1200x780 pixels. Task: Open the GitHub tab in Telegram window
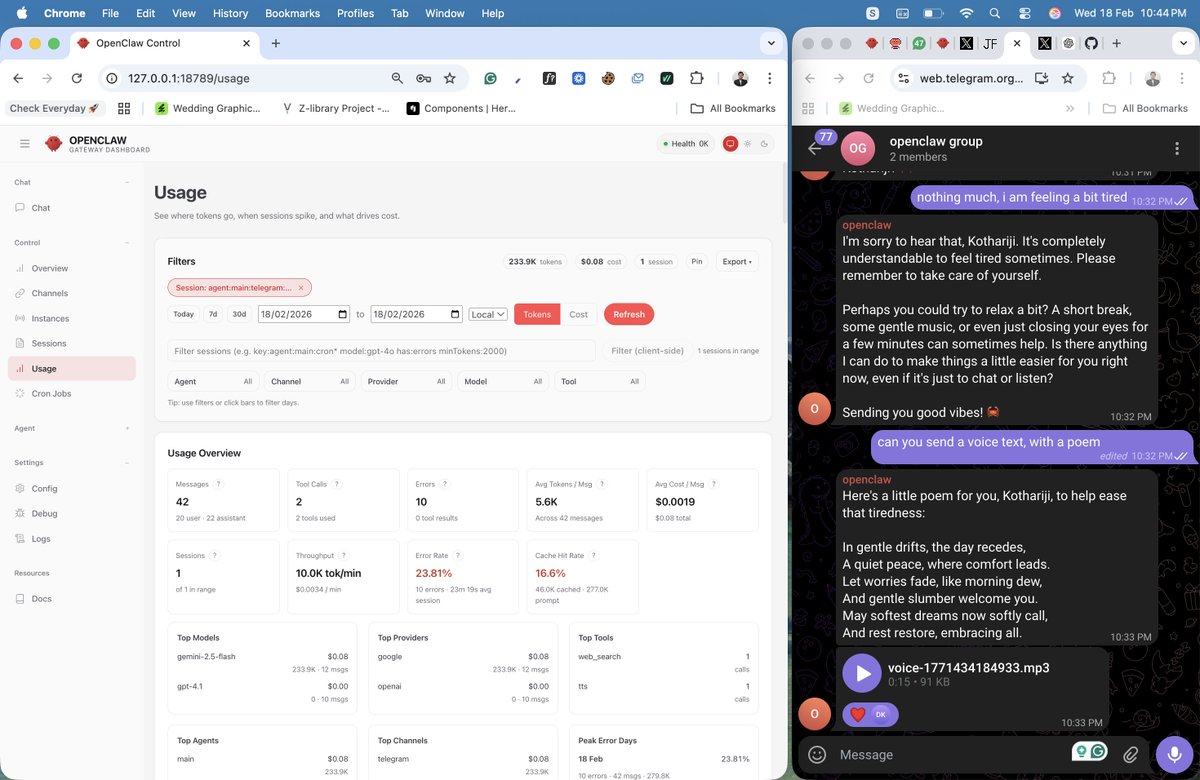click(1091, 44)
